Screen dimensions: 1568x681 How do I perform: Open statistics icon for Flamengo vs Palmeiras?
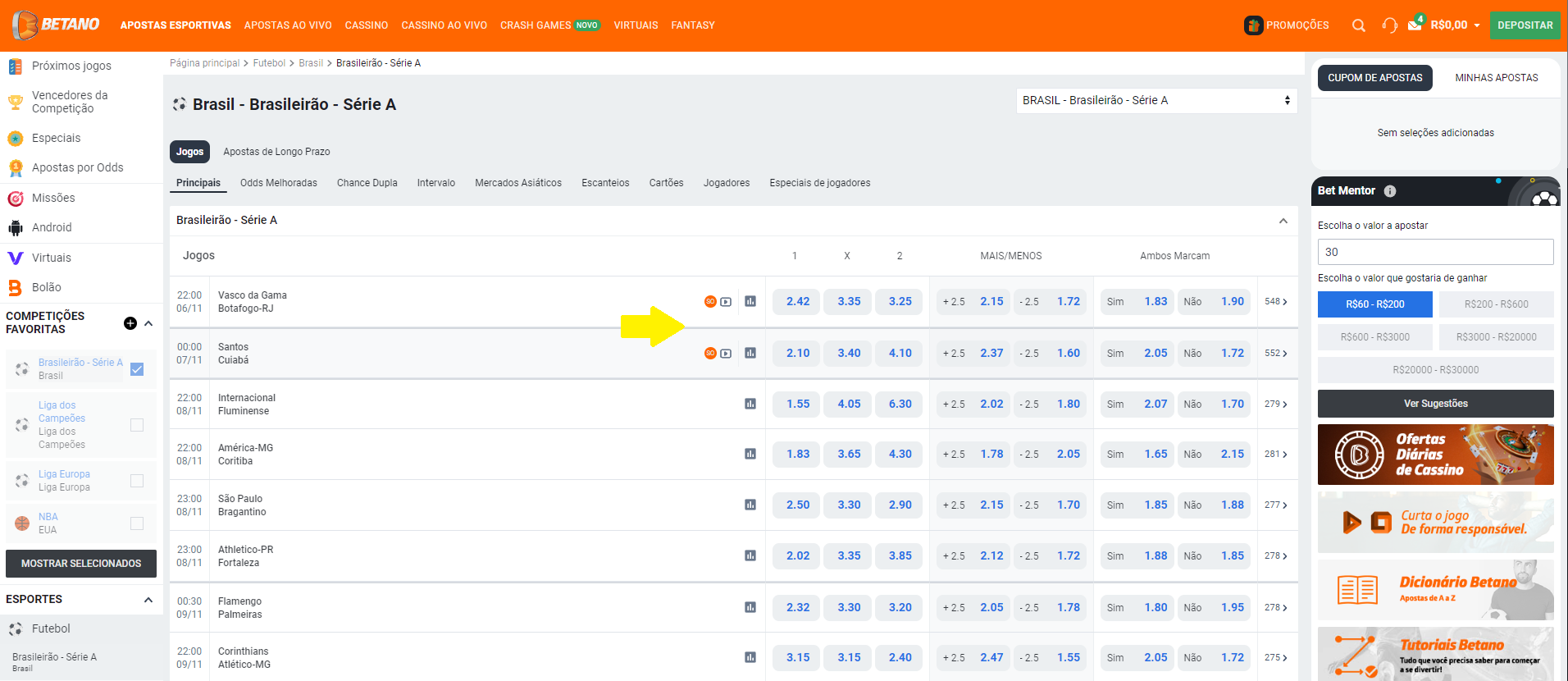pyautogui.click(x=750, y=607)
